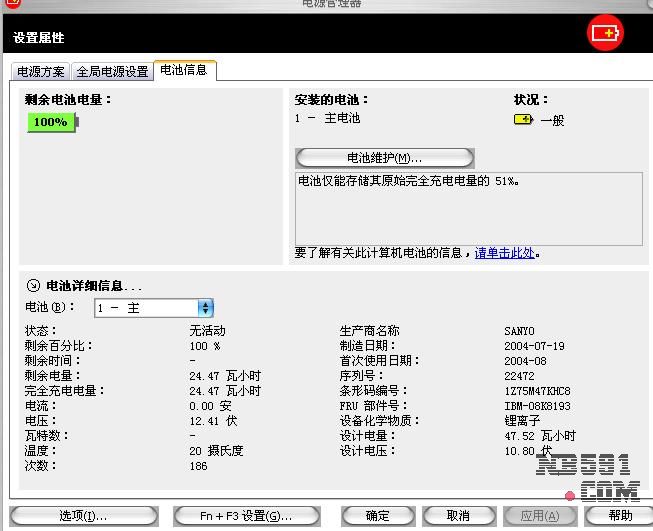Click the Fn + F3 设置(G)... button
This screenshot has width=653, height=531.
click(246, 515)
